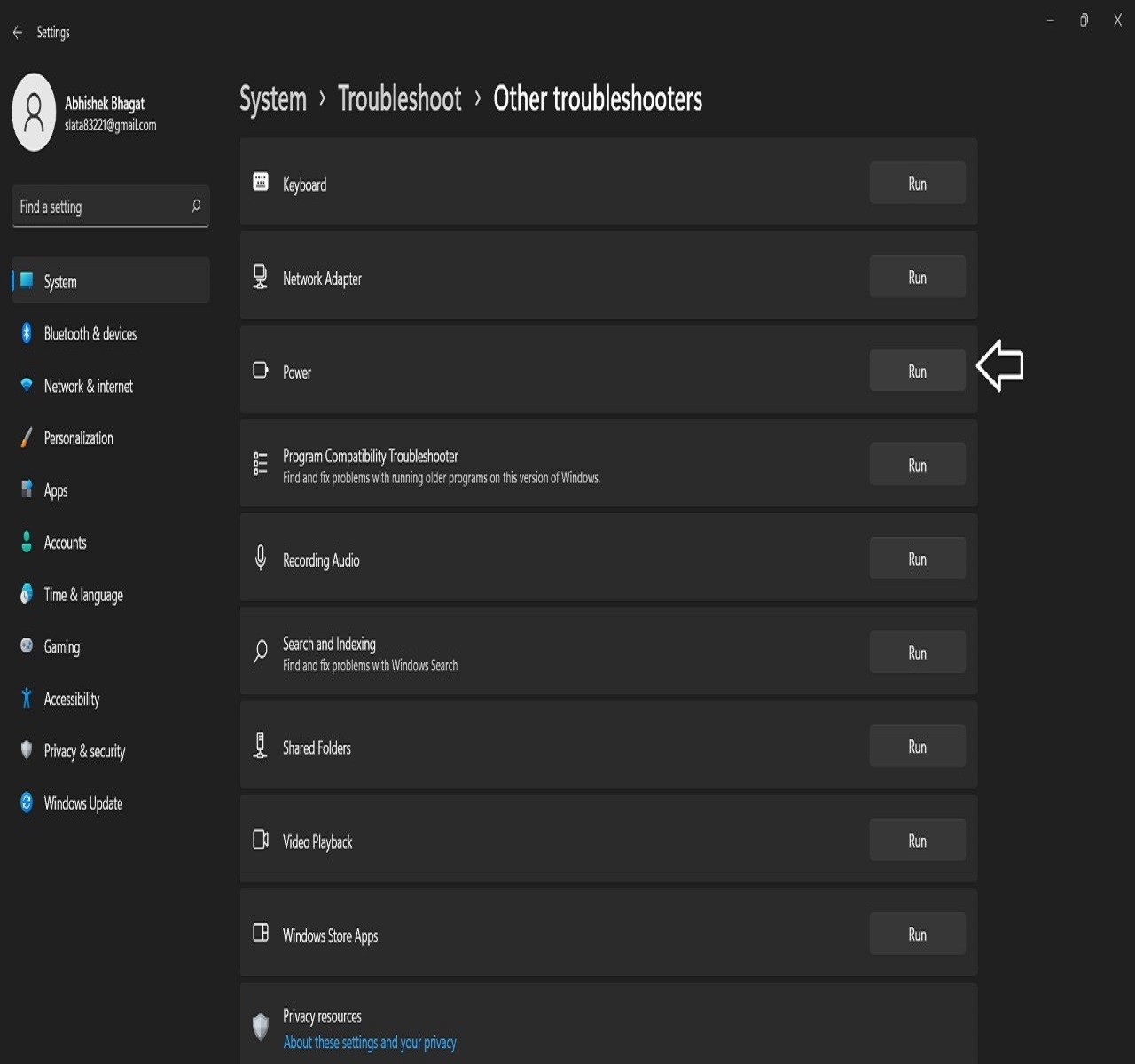This screenshot has height=1064, width=1135.
Task: Click the Gaming controller icon
Action: [27, 645]
